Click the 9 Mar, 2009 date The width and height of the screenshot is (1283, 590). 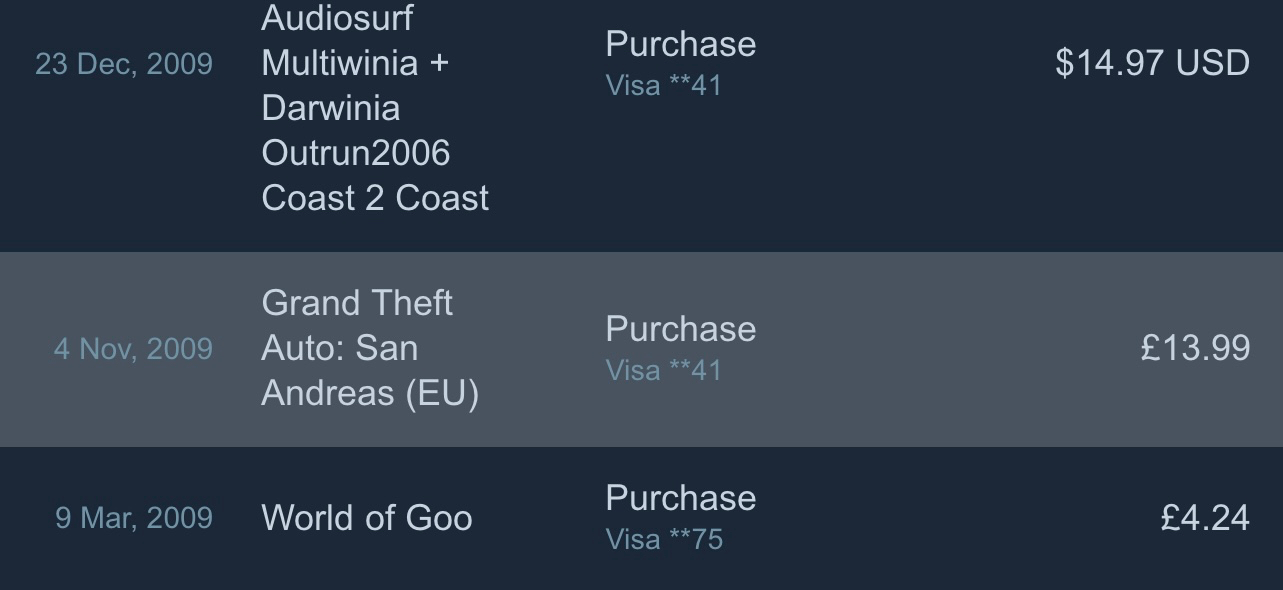point(133,518)
